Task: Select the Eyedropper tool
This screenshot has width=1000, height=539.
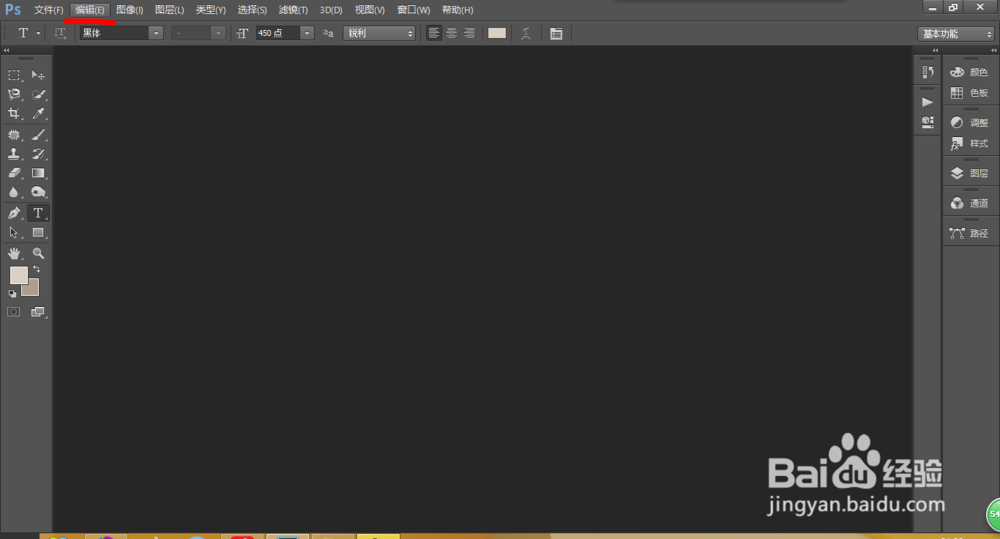Action: click(38, 114)
